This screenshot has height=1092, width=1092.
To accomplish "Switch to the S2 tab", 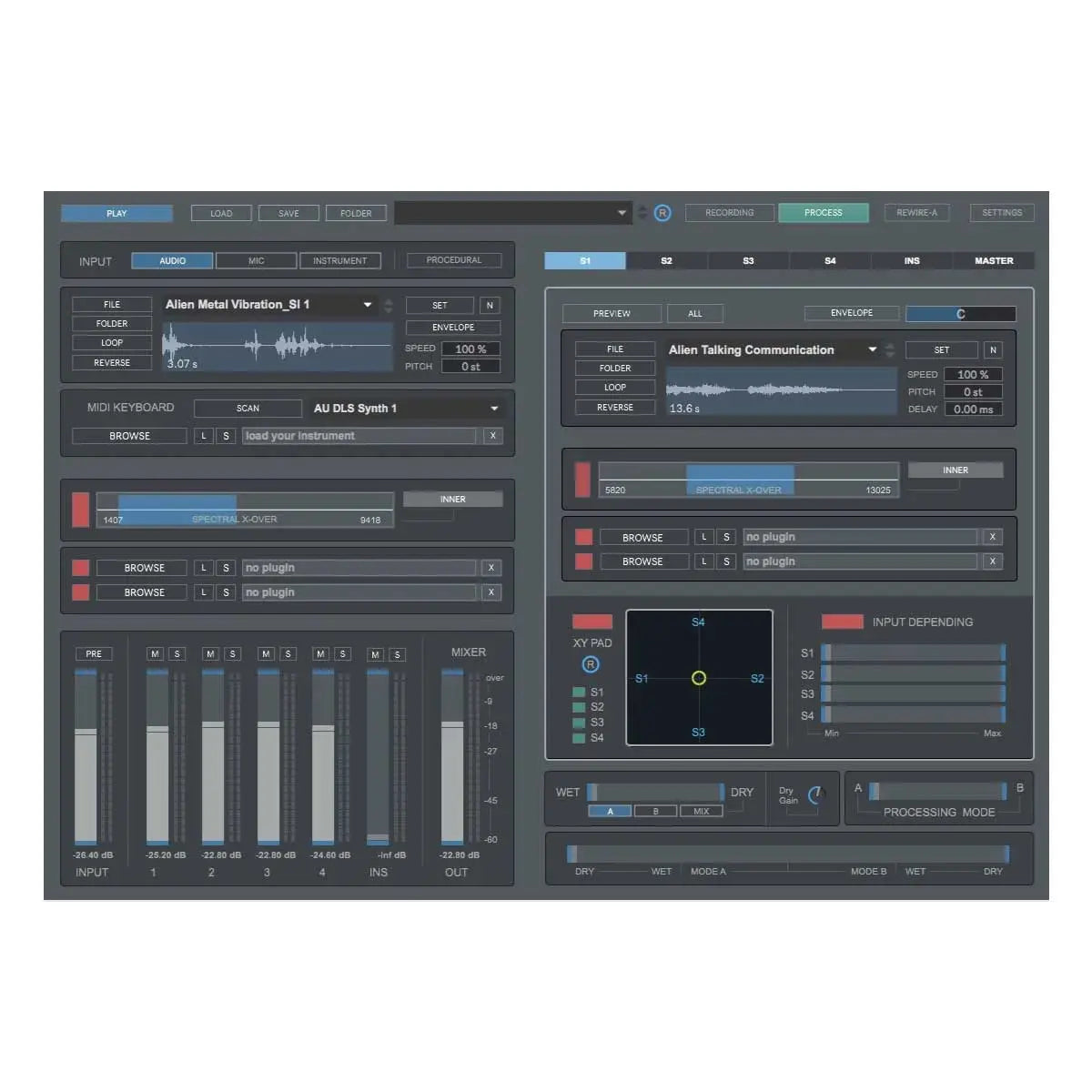I will click(666, 260).
